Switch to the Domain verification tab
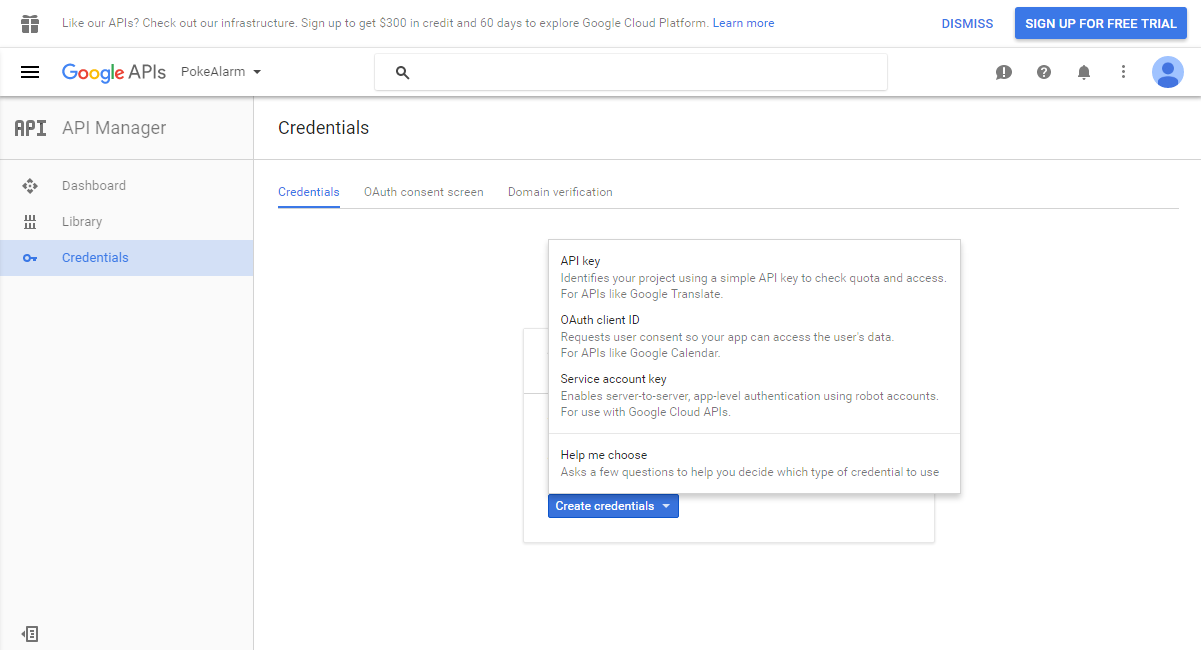 pyautogui.click(x=560, y=192)
